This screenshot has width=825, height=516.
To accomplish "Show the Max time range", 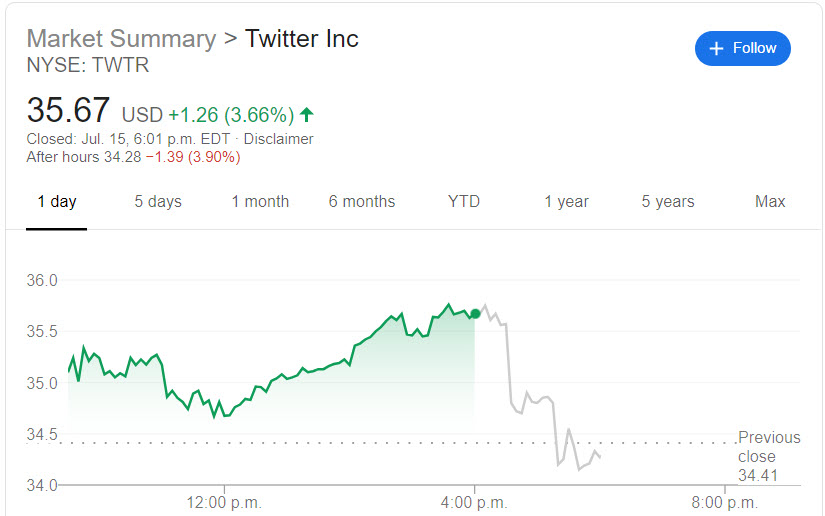I will pos(770,202).
